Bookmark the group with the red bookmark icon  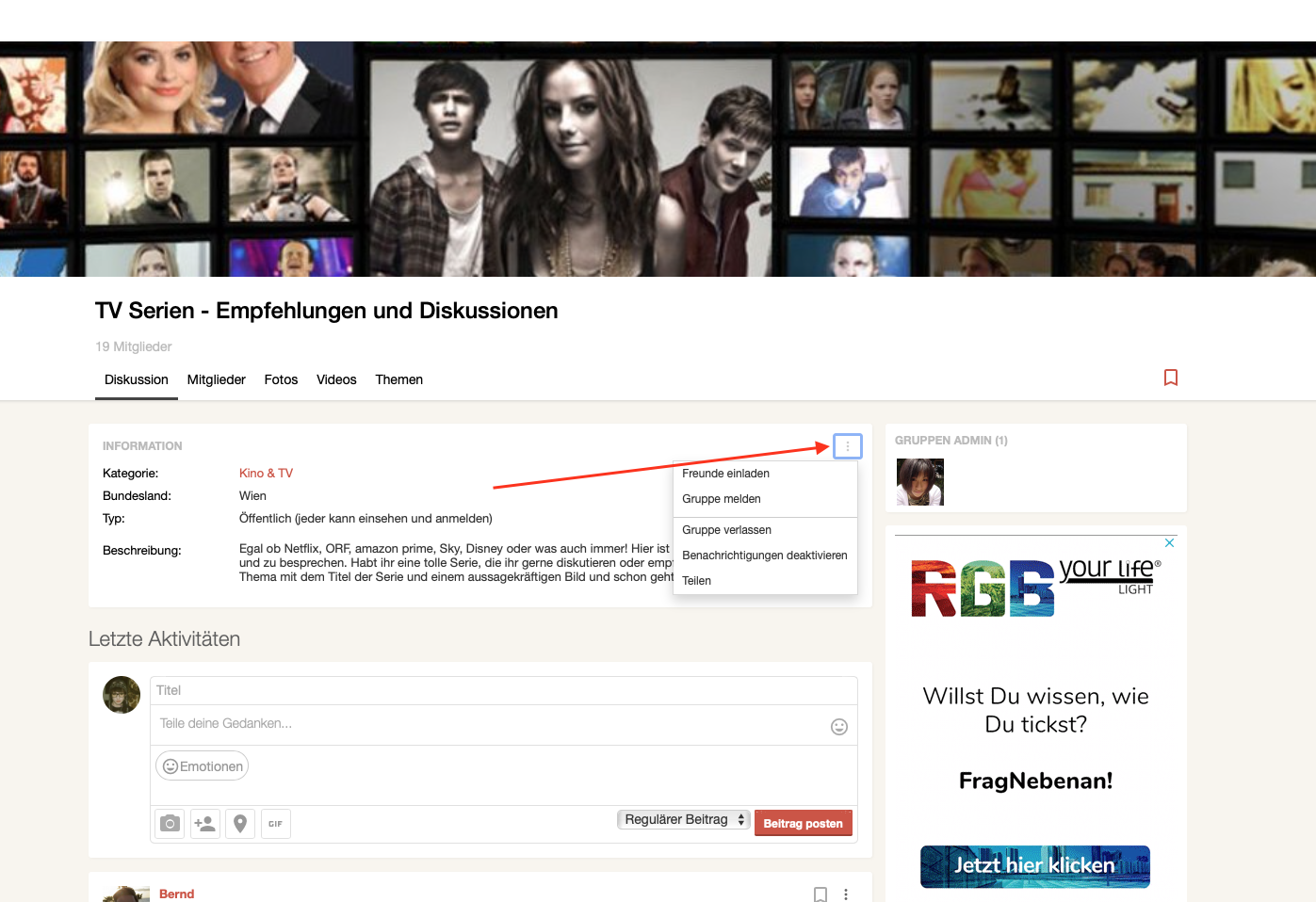pyautogui.click(x=1171, y=378)
